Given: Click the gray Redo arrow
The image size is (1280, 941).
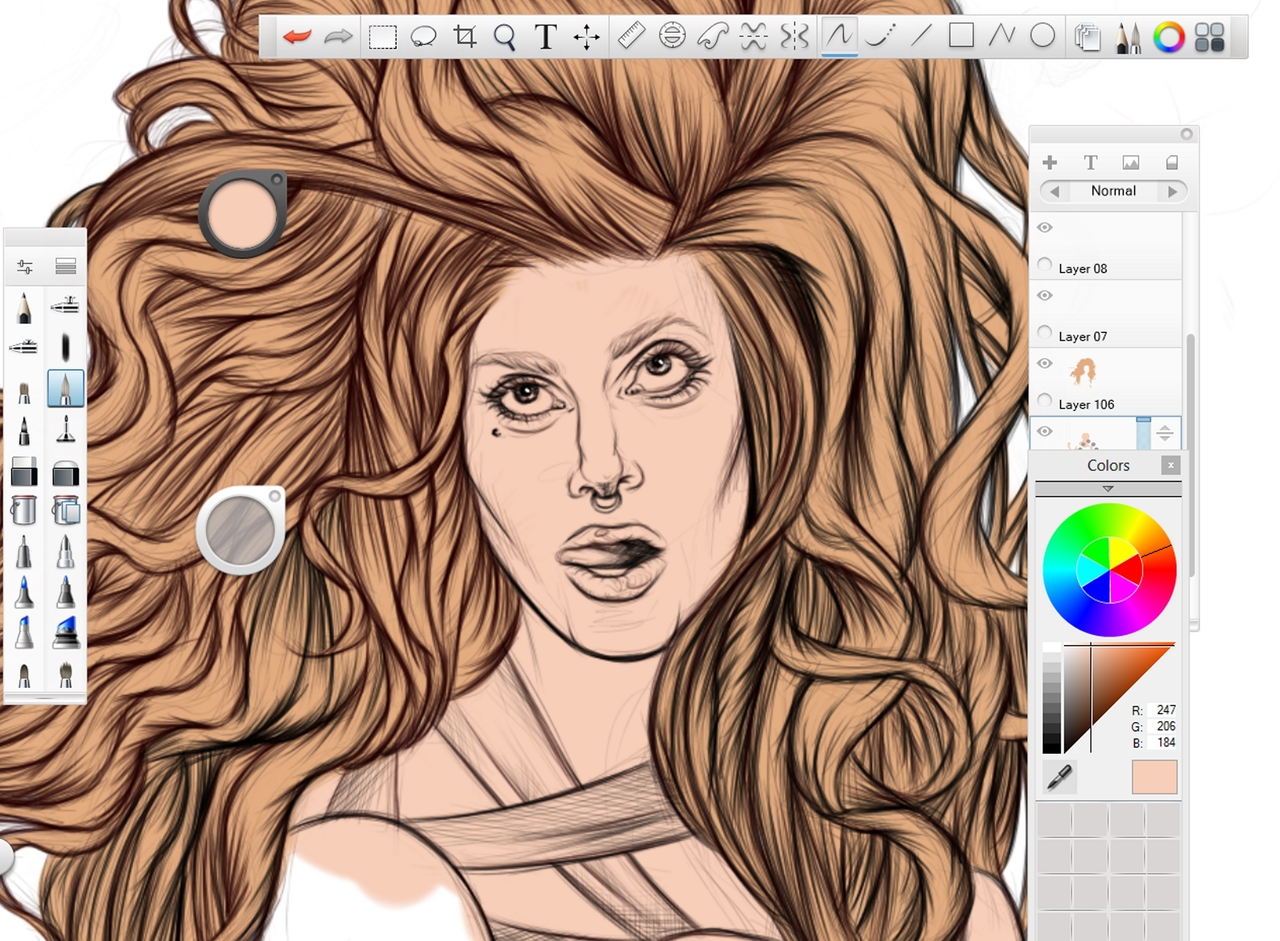Looking at the screenshot, I should (x=339, y=37).
